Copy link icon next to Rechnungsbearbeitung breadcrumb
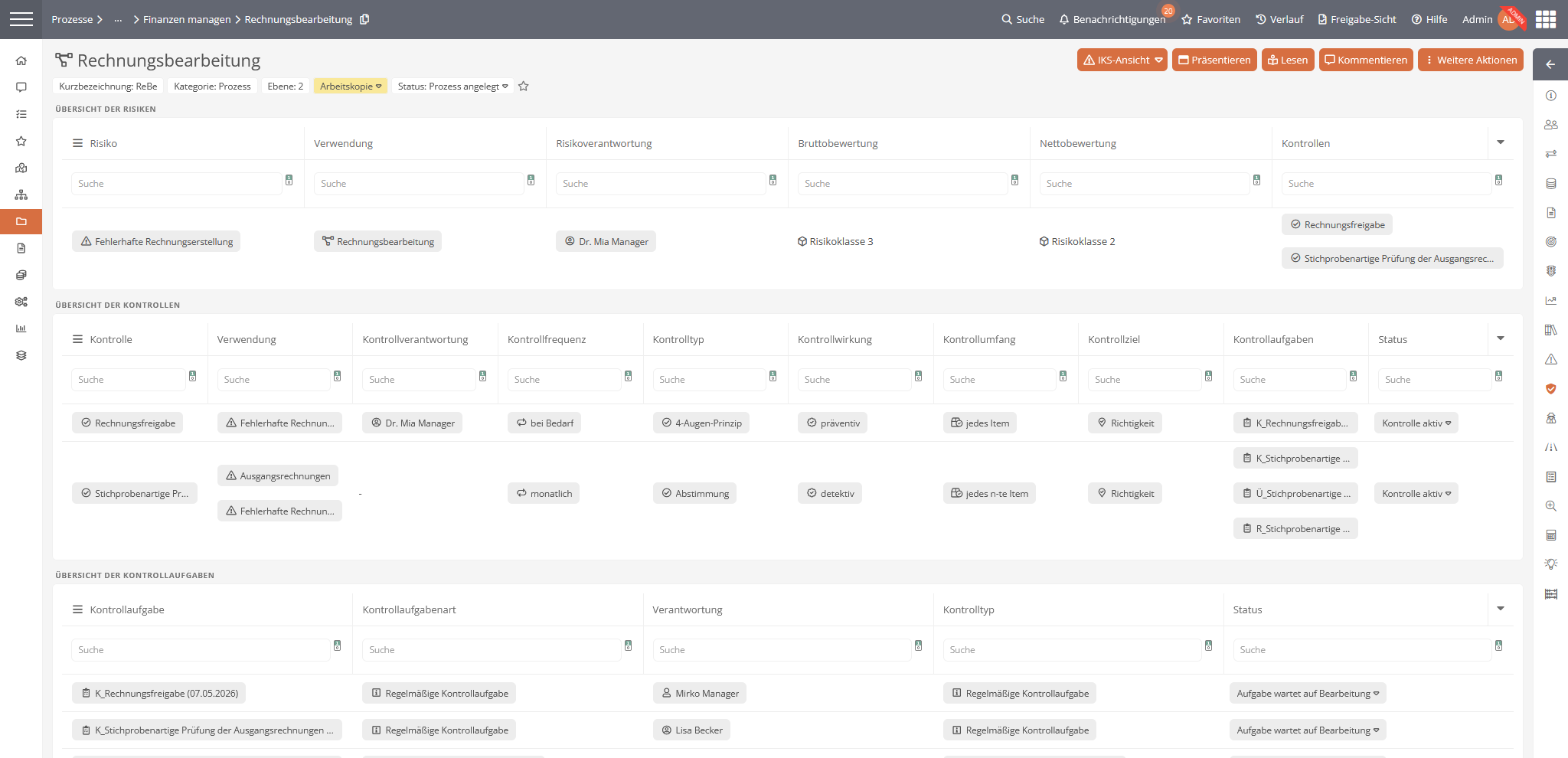Image resolution: width=1568 pixels, height=758 pixels. coord(364,19)
